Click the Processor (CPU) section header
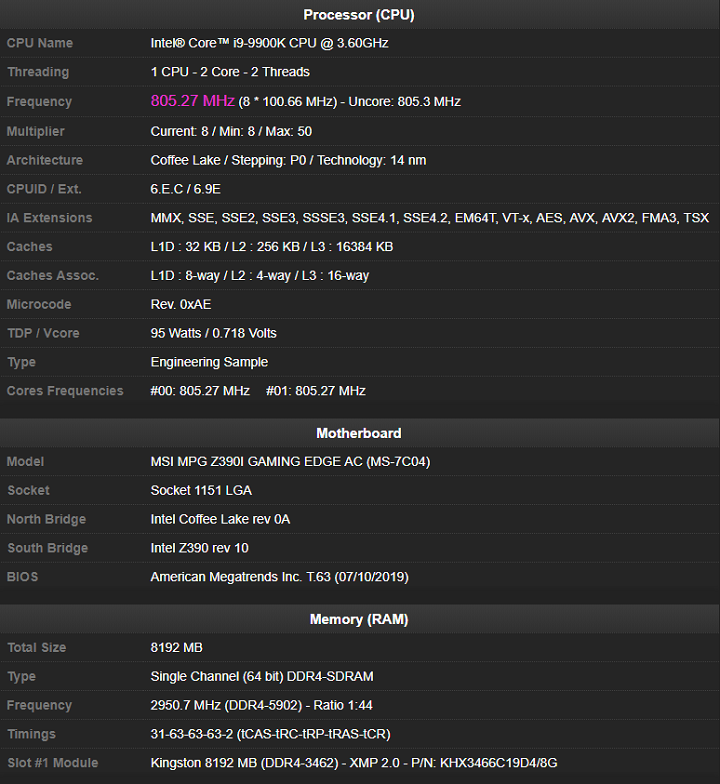 click(x=359, y=14)
